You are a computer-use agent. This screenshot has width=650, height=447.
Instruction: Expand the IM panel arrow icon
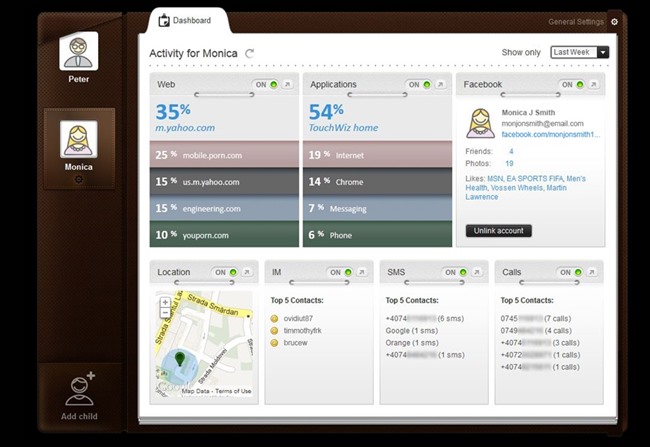tap(362, 272)
